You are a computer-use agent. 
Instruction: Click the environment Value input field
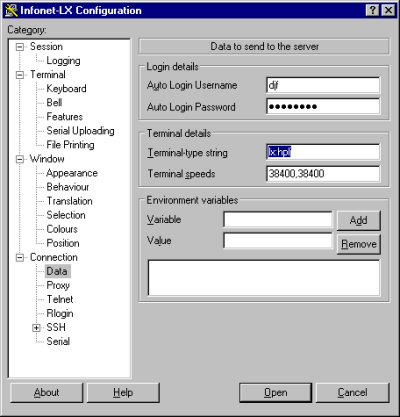[x=278, y=241]
